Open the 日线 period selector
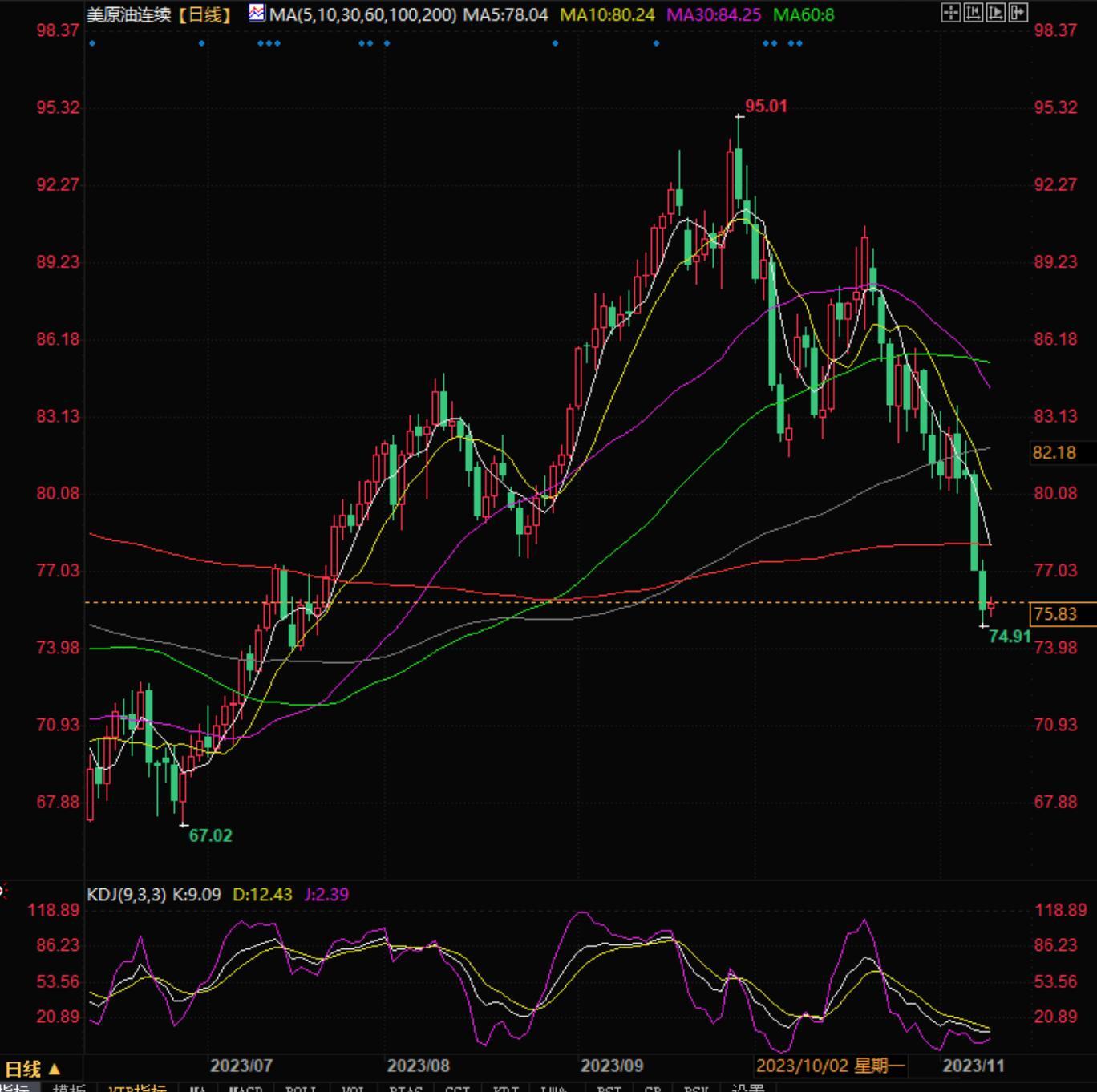This screenshot has width=1097, height=1092. click(32, 1069)
